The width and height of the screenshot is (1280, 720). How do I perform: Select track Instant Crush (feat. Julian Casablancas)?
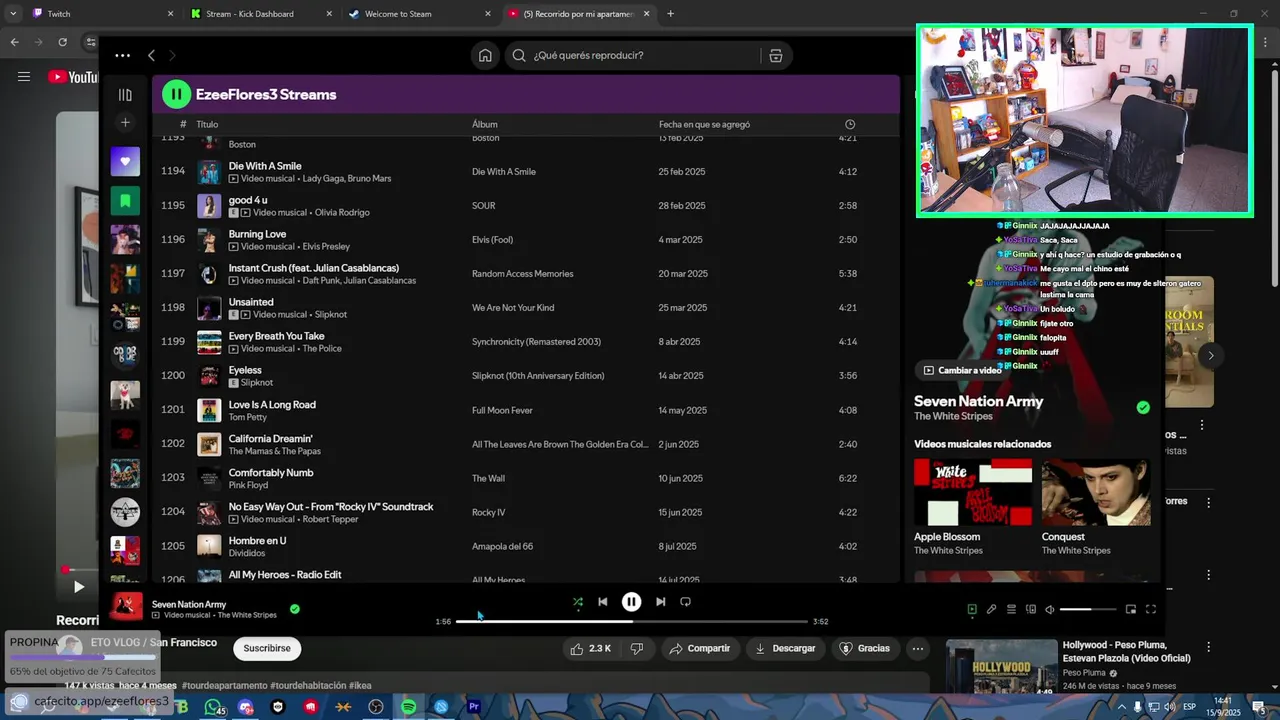tap(314, 268)
